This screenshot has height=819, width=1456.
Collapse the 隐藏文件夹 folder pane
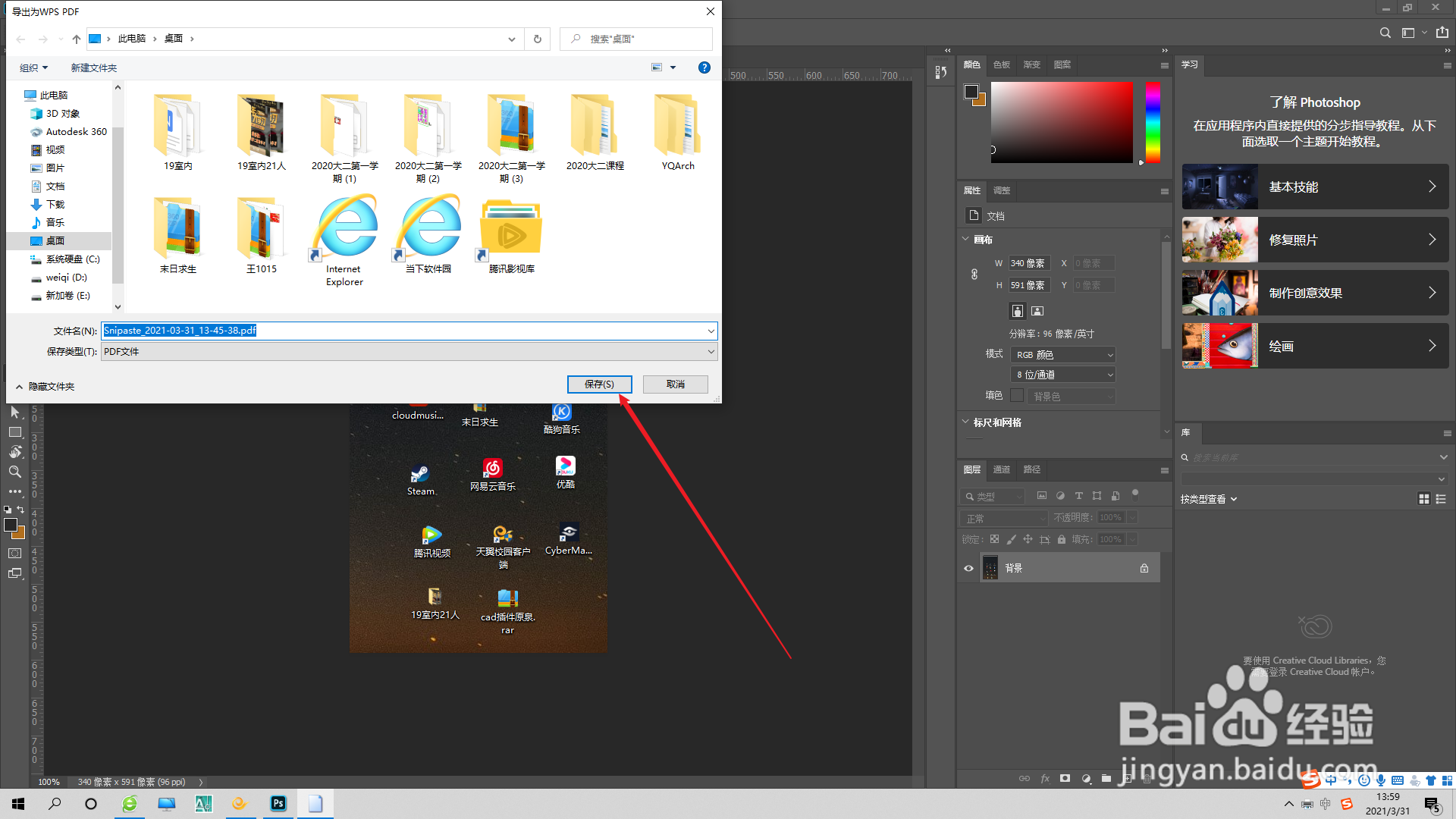pos(44,387)
